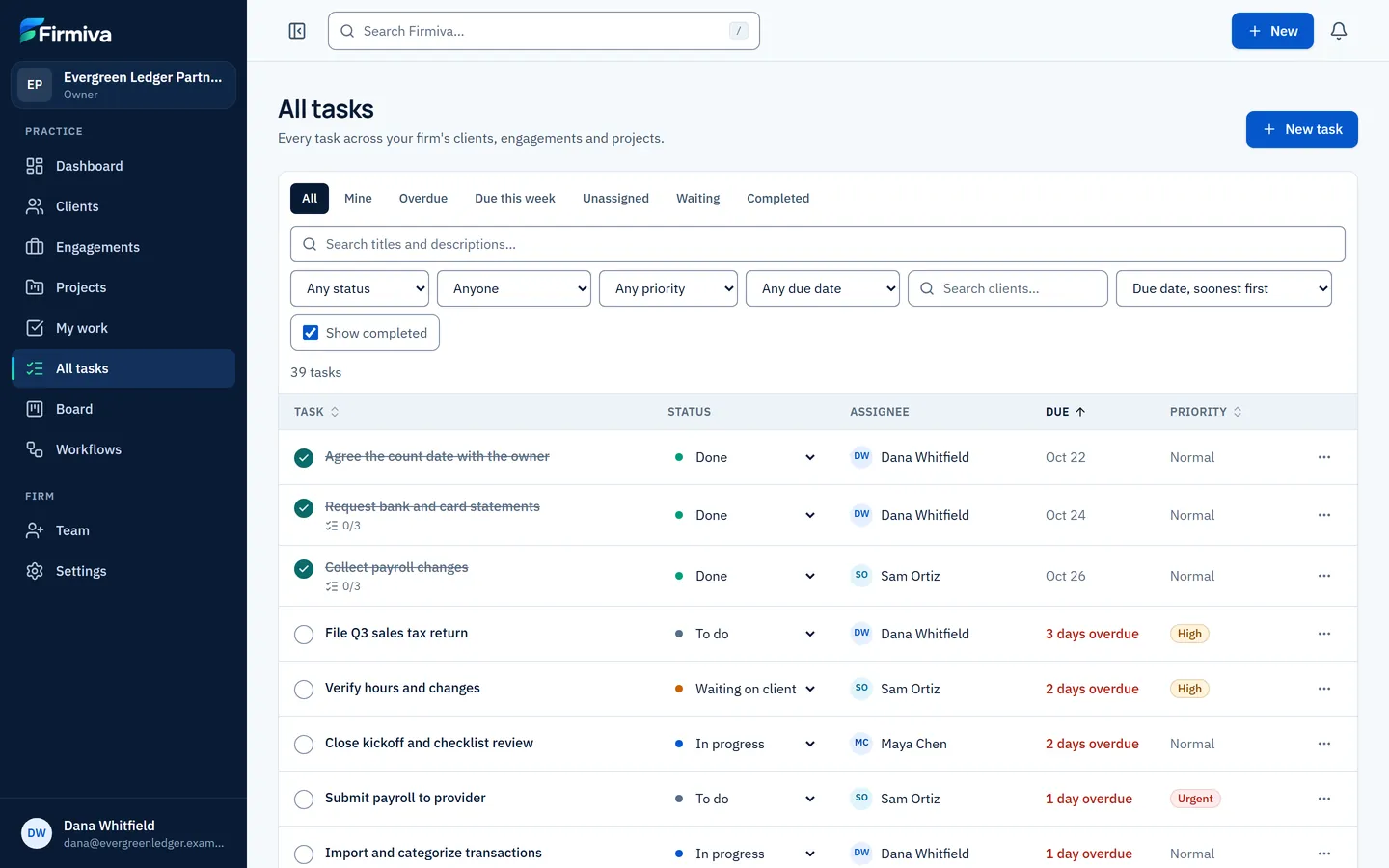The height and width of the screenshot is (868, 1389).
Task: Open Clients via its sidebar icon
Action: pos(35,206)
